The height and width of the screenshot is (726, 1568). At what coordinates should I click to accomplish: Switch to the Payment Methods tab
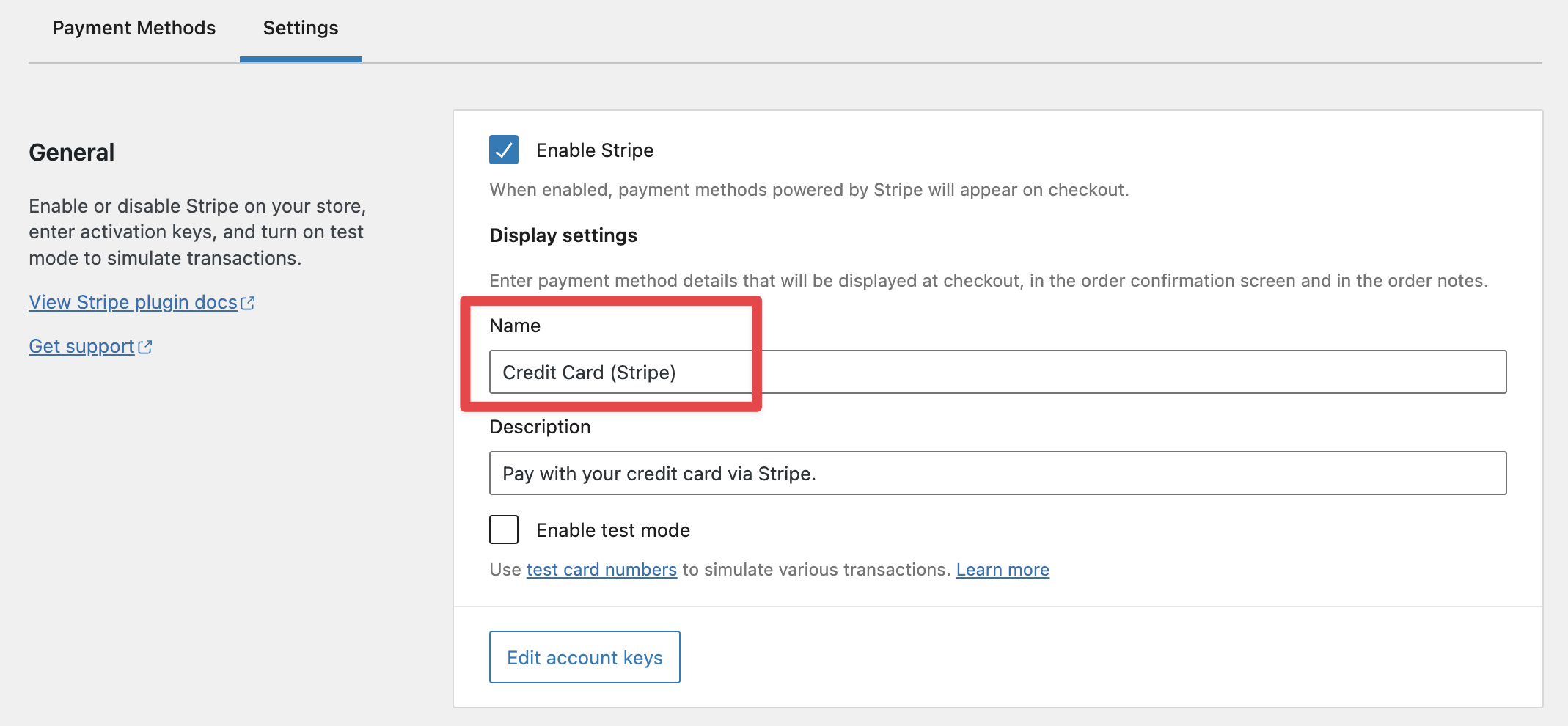[133, 28]
